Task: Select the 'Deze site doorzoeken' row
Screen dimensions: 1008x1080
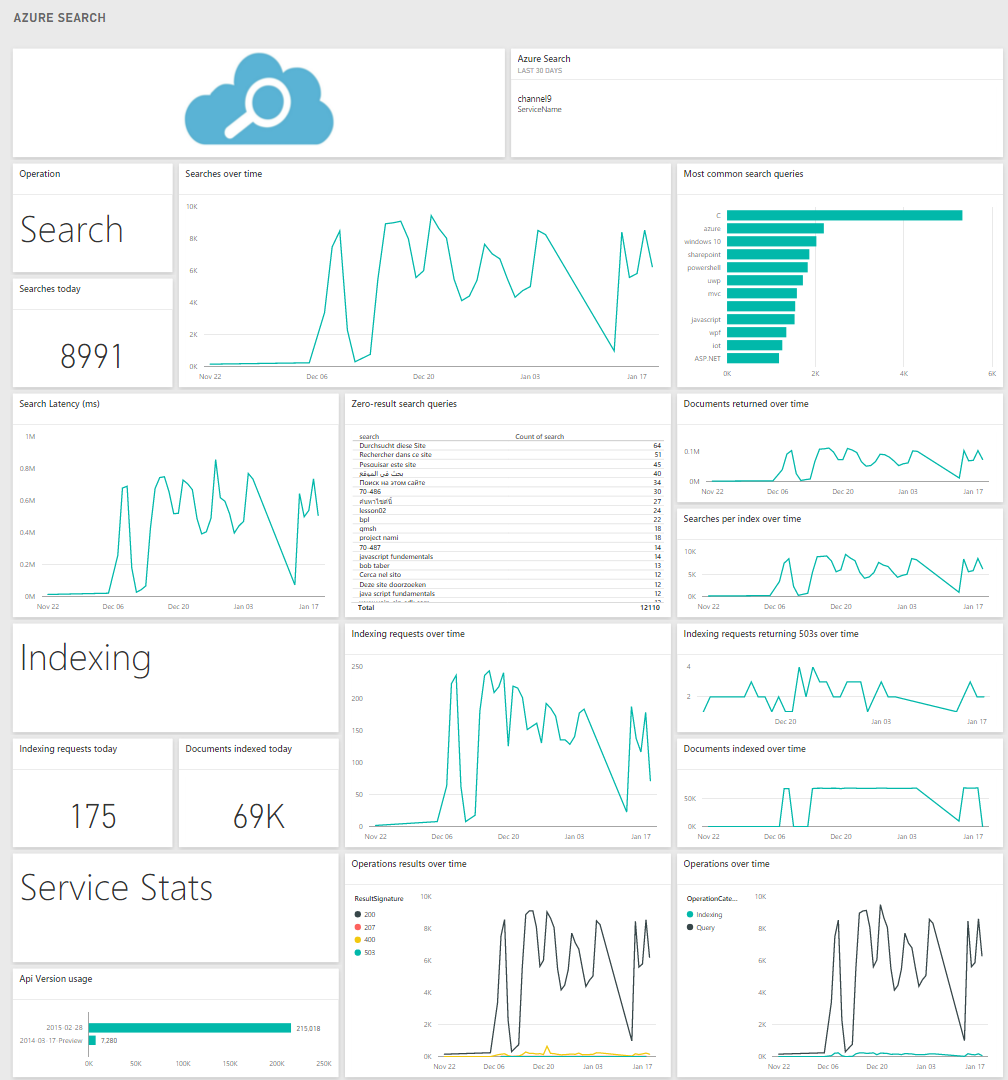Action: [510, 584]
